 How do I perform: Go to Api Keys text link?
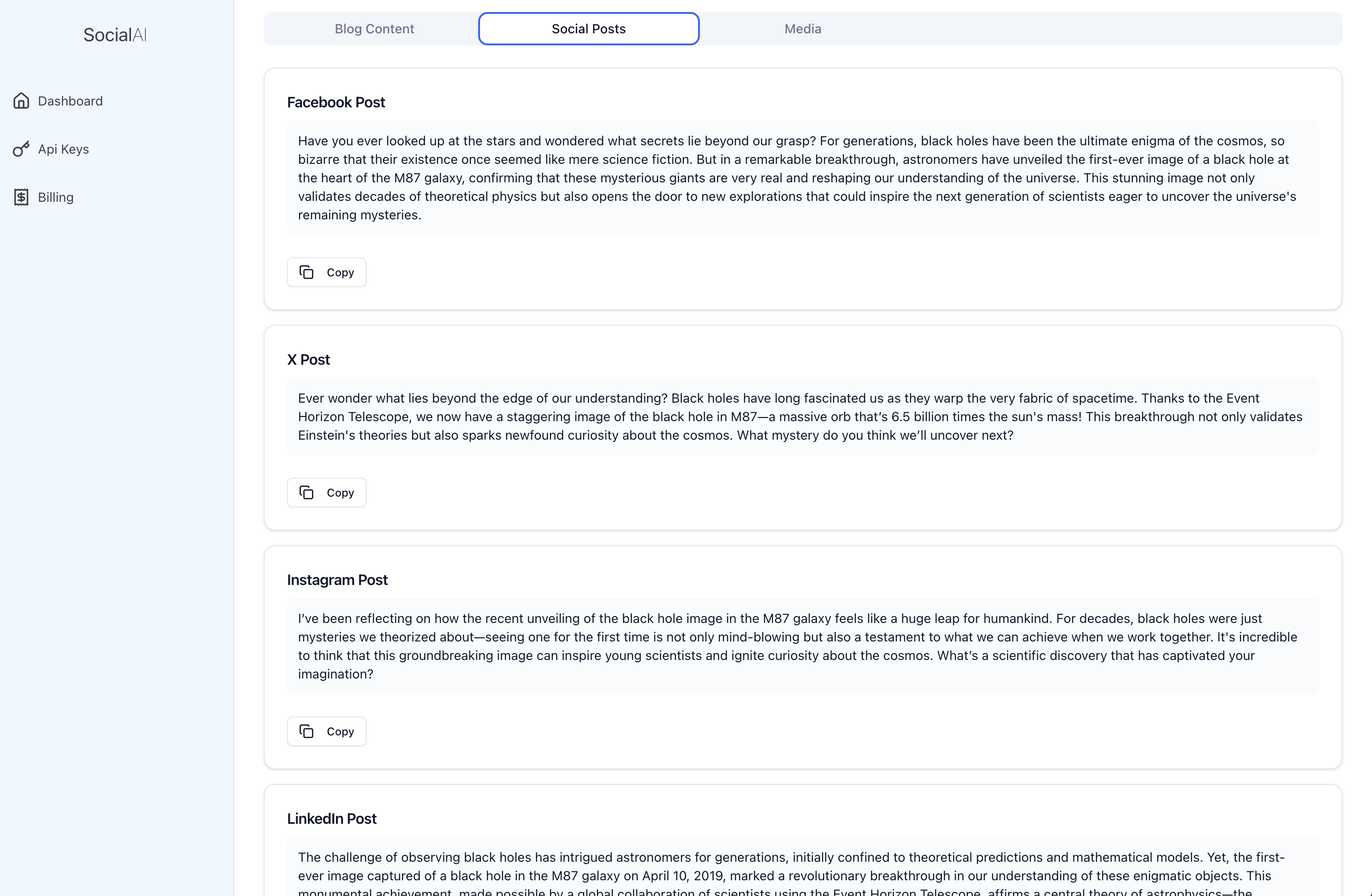(x=63, y=149)
